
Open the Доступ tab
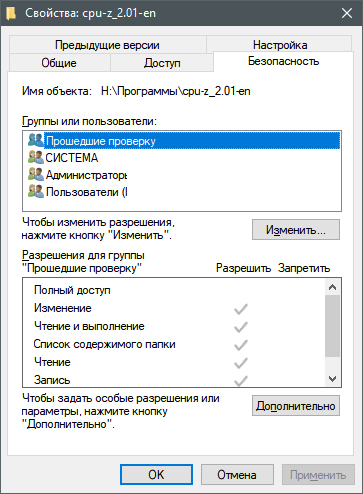[162, 63]
